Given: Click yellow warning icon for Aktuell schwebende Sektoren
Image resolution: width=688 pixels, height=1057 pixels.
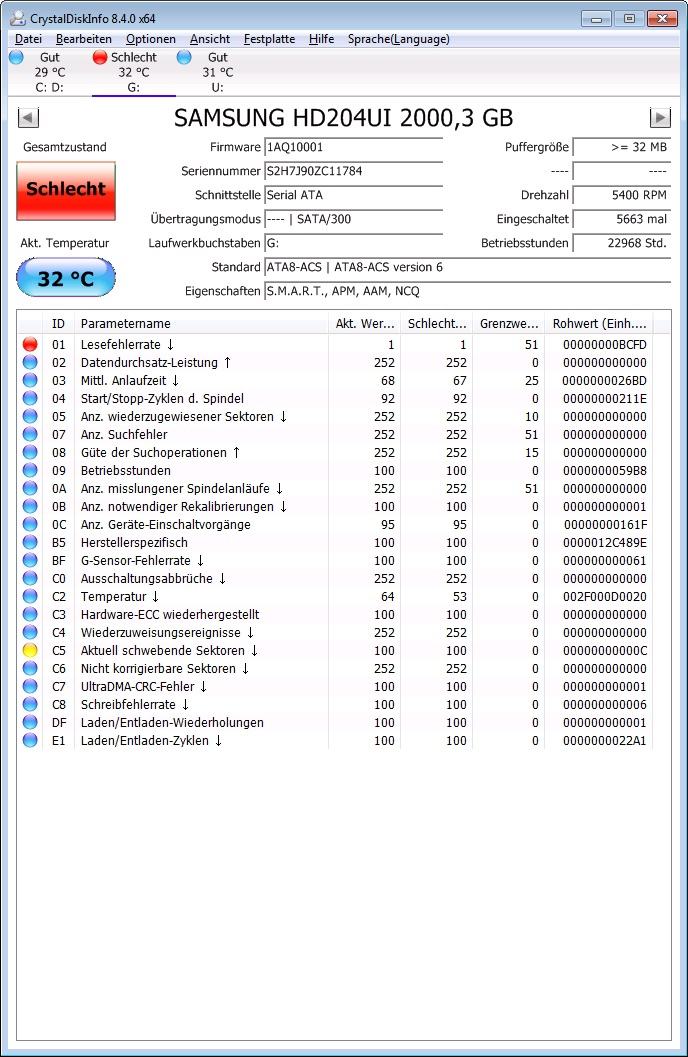Looking at the screenshot, I should point(30,650).
